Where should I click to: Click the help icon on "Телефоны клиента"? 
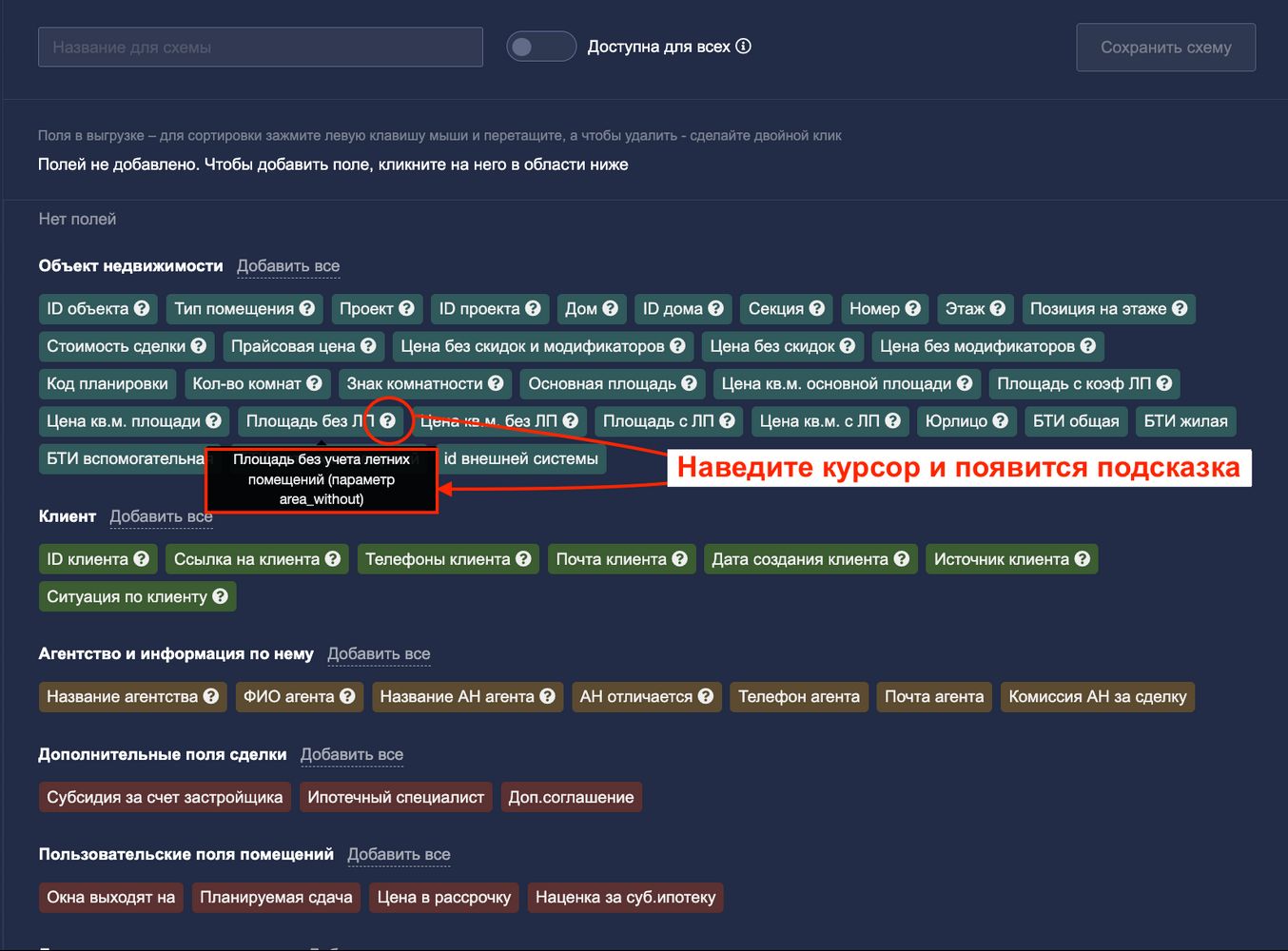524,559
